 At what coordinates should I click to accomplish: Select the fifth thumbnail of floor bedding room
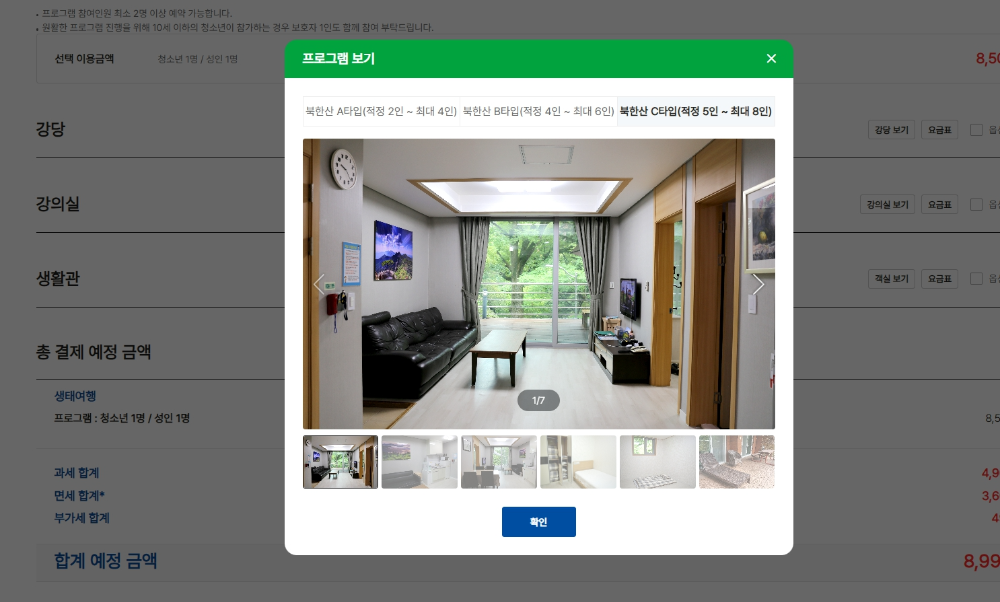click(658, 462)
